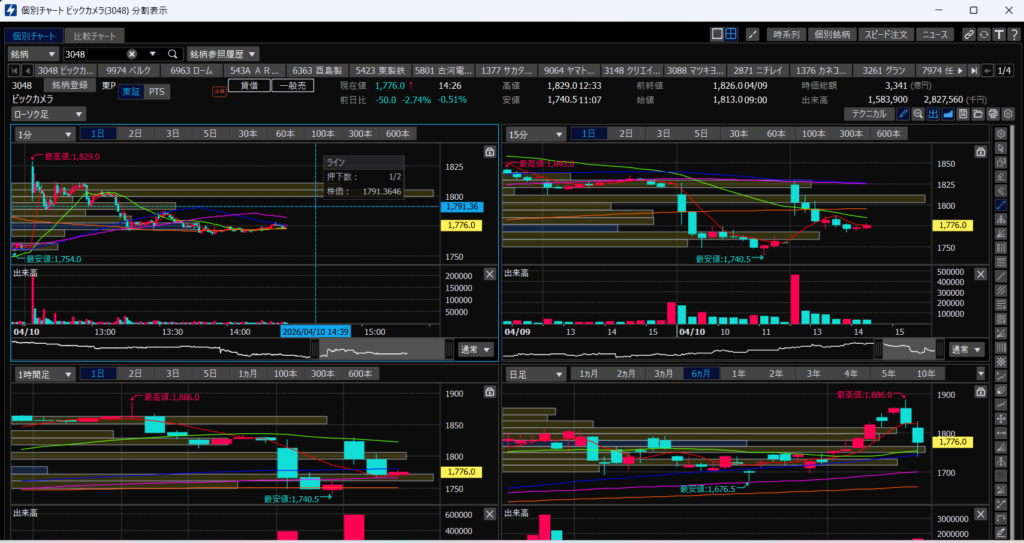Image resolution: width=1024 pixels, height=543 pixels.
Task: Open the 1分 interval dropdown
Action: click(43, 134)
